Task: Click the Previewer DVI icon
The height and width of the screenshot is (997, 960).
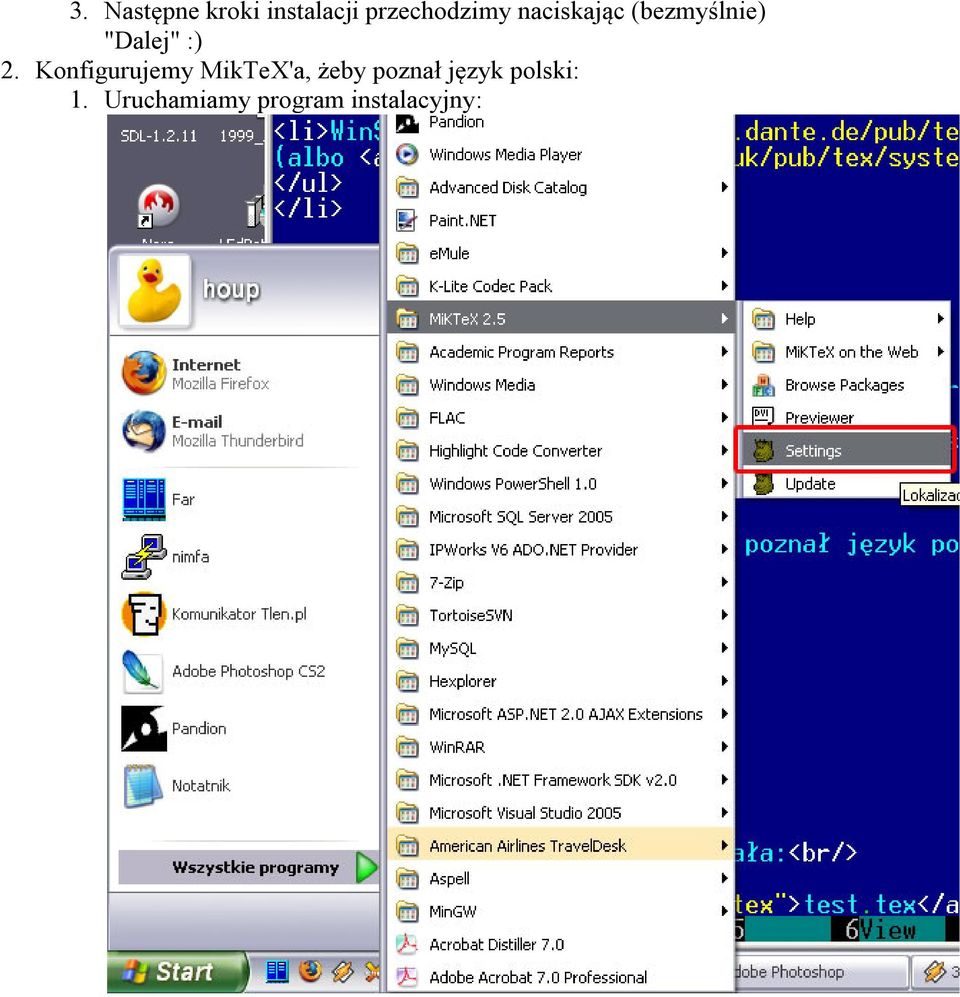Action: click(763, 416)
